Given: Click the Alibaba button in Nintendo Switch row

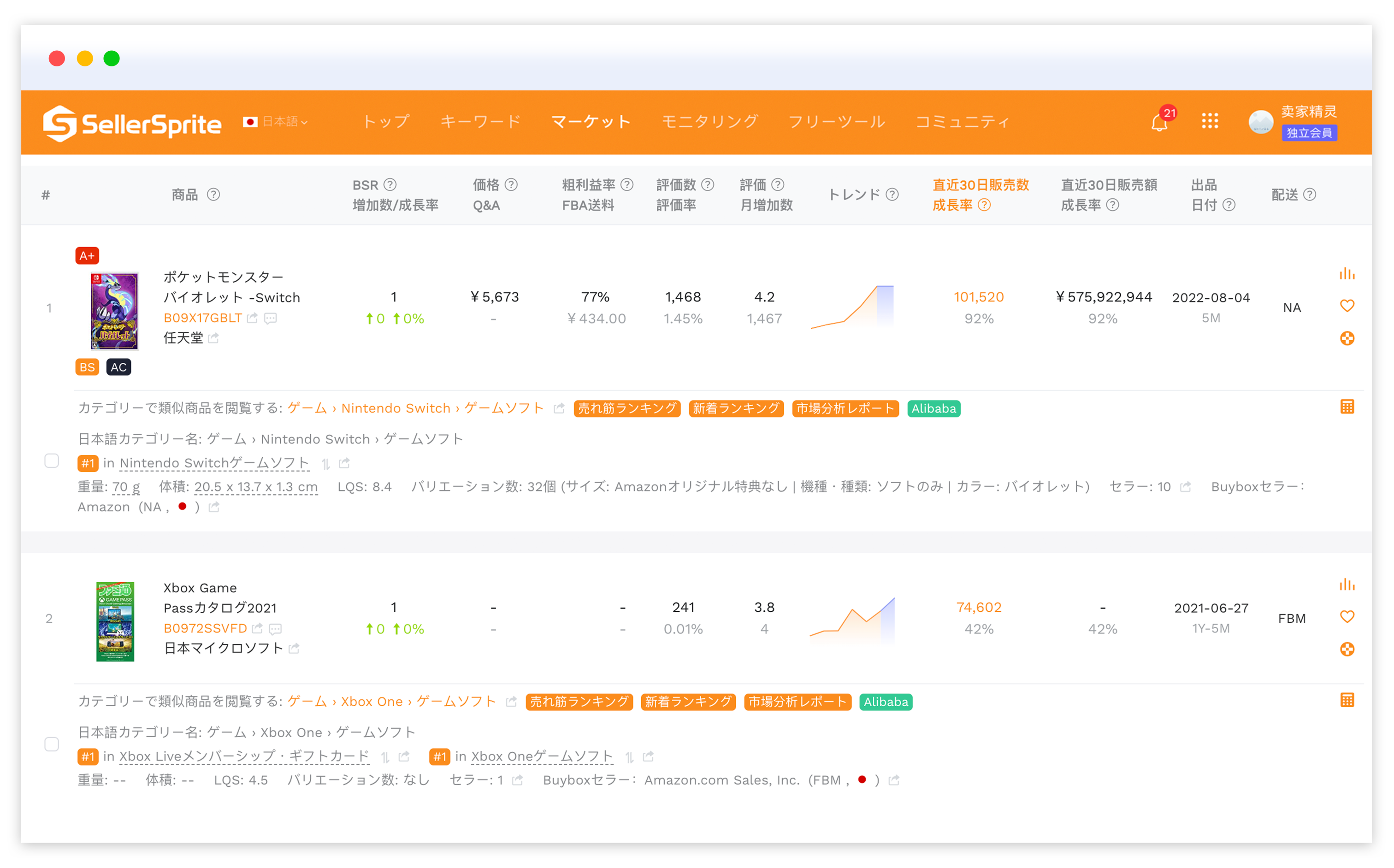Looking at the screenshot, I should 933,409.
